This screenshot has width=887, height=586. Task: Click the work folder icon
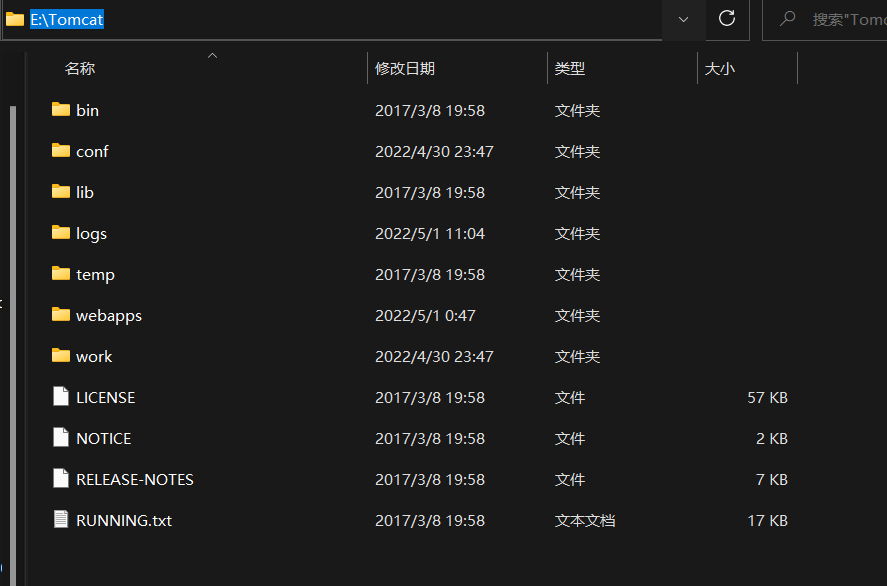[x=61, y=355]
